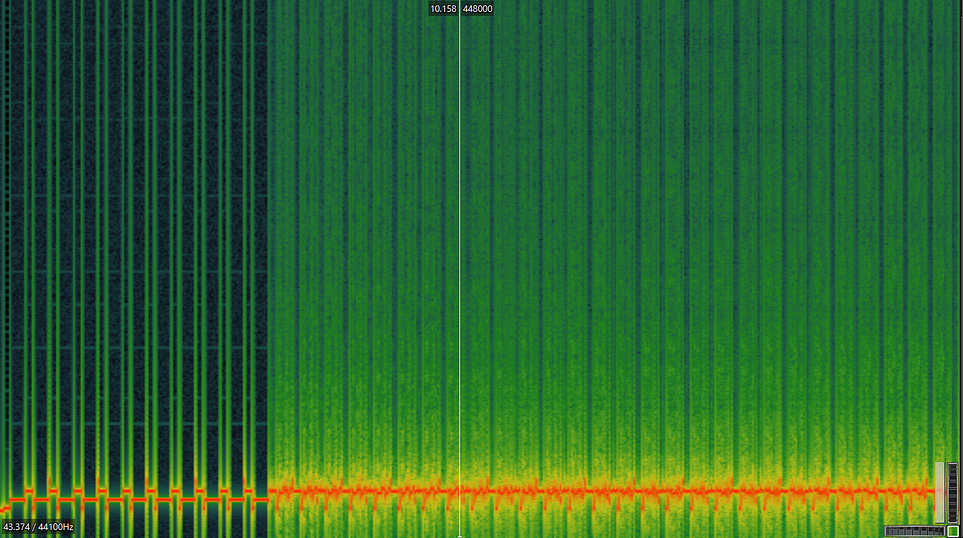Viewport: 963px width, 538px height.
Task: Click the 43.374 / 44100Hz duration label
Action: [38, 527]
